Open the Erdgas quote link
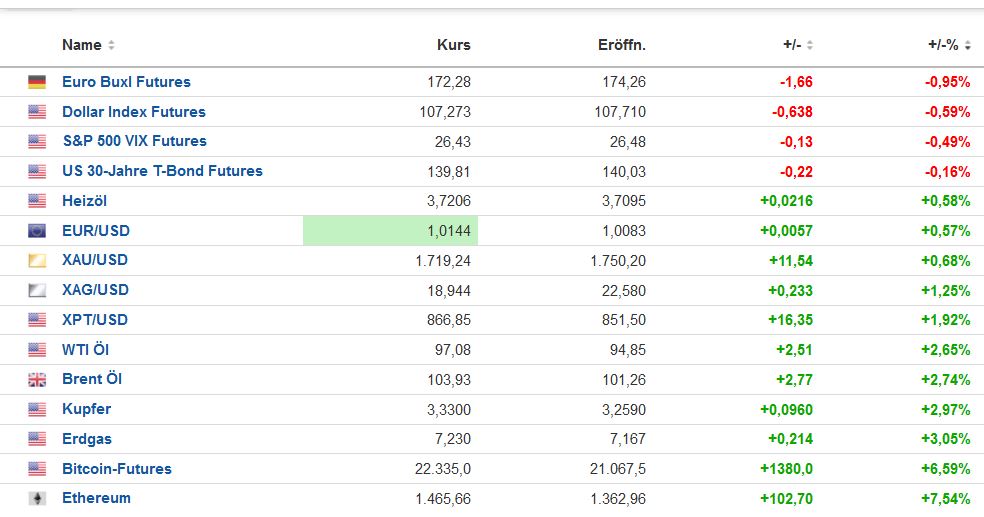This screenshot has height=517, width=984. (x=87, y=439)
